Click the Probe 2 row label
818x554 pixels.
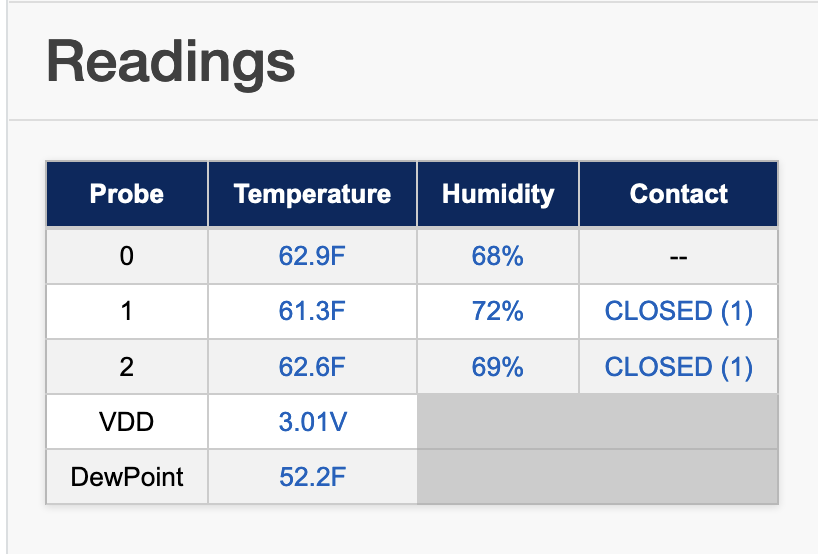coord(127,367)
